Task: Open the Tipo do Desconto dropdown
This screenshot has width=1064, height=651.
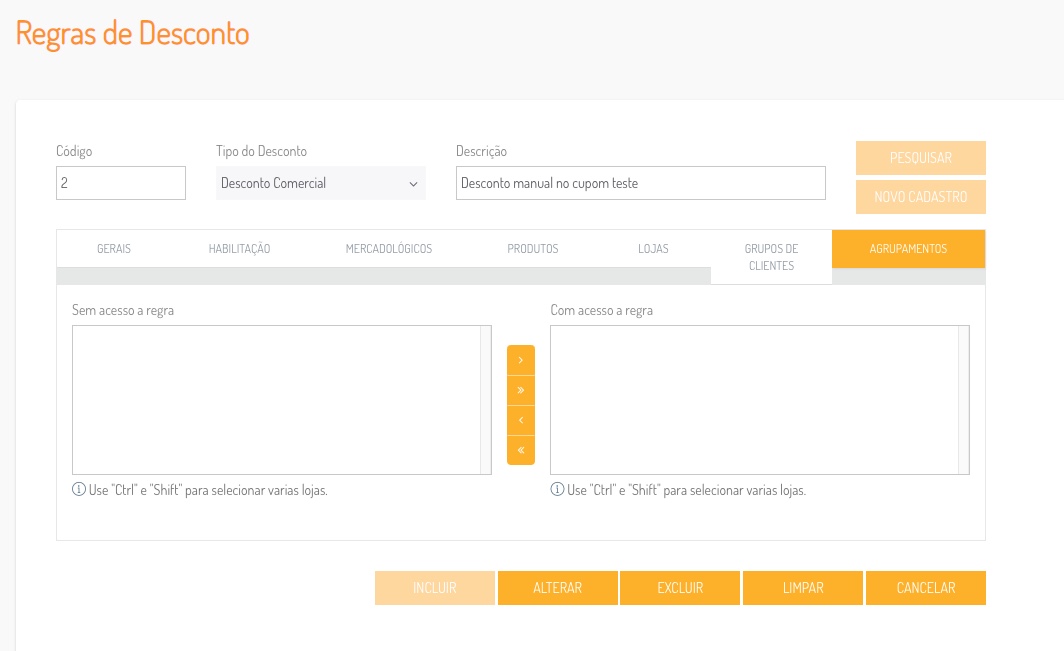Action: point(320,183)
